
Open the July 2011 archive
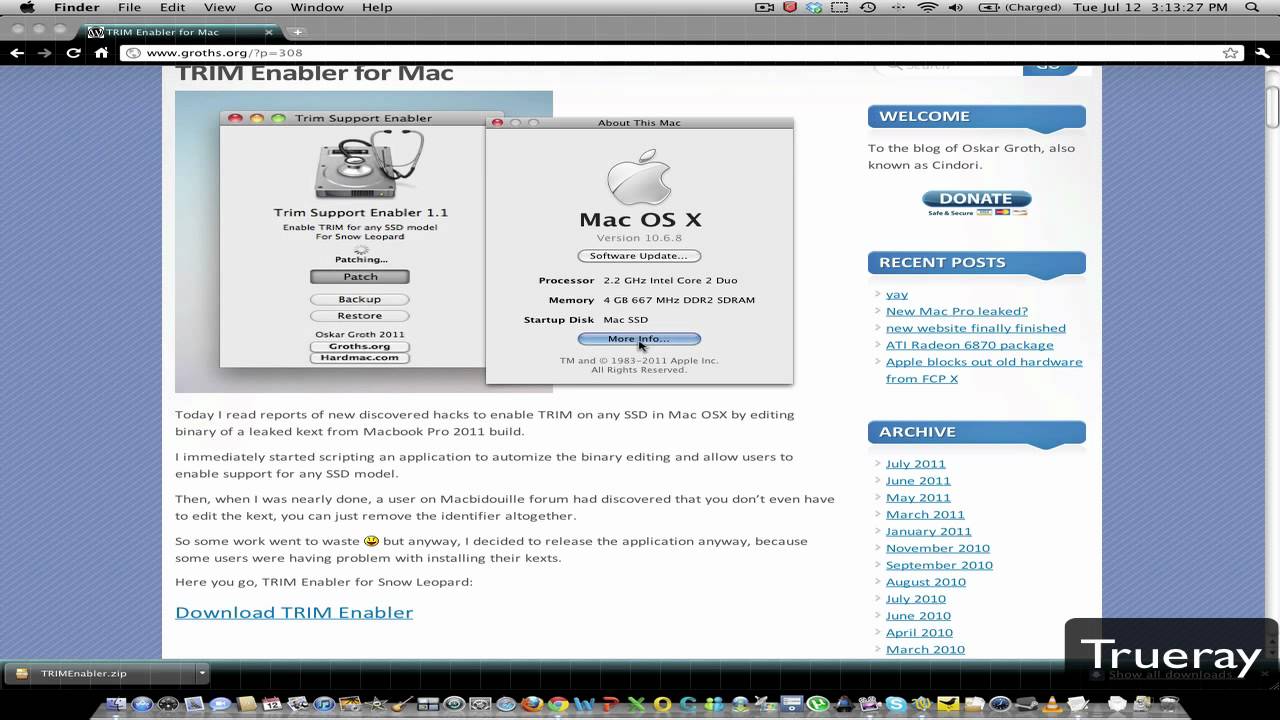click(916, 464)
